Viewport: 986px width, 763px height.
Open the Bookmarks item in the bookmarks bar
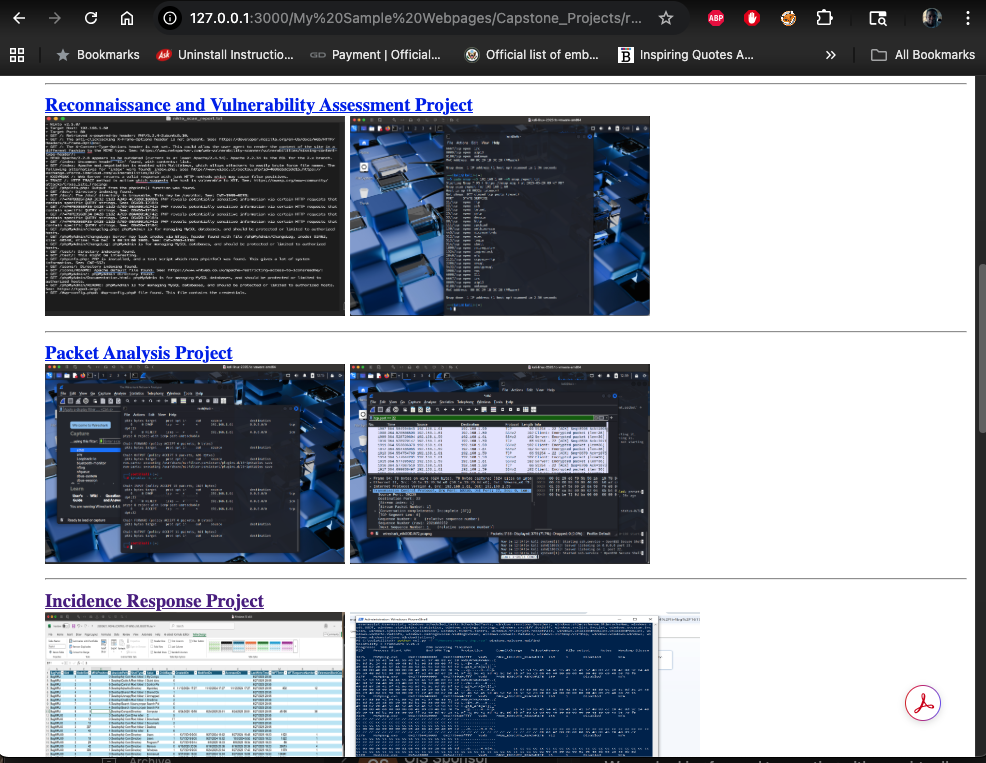click(x=98, y=55)
